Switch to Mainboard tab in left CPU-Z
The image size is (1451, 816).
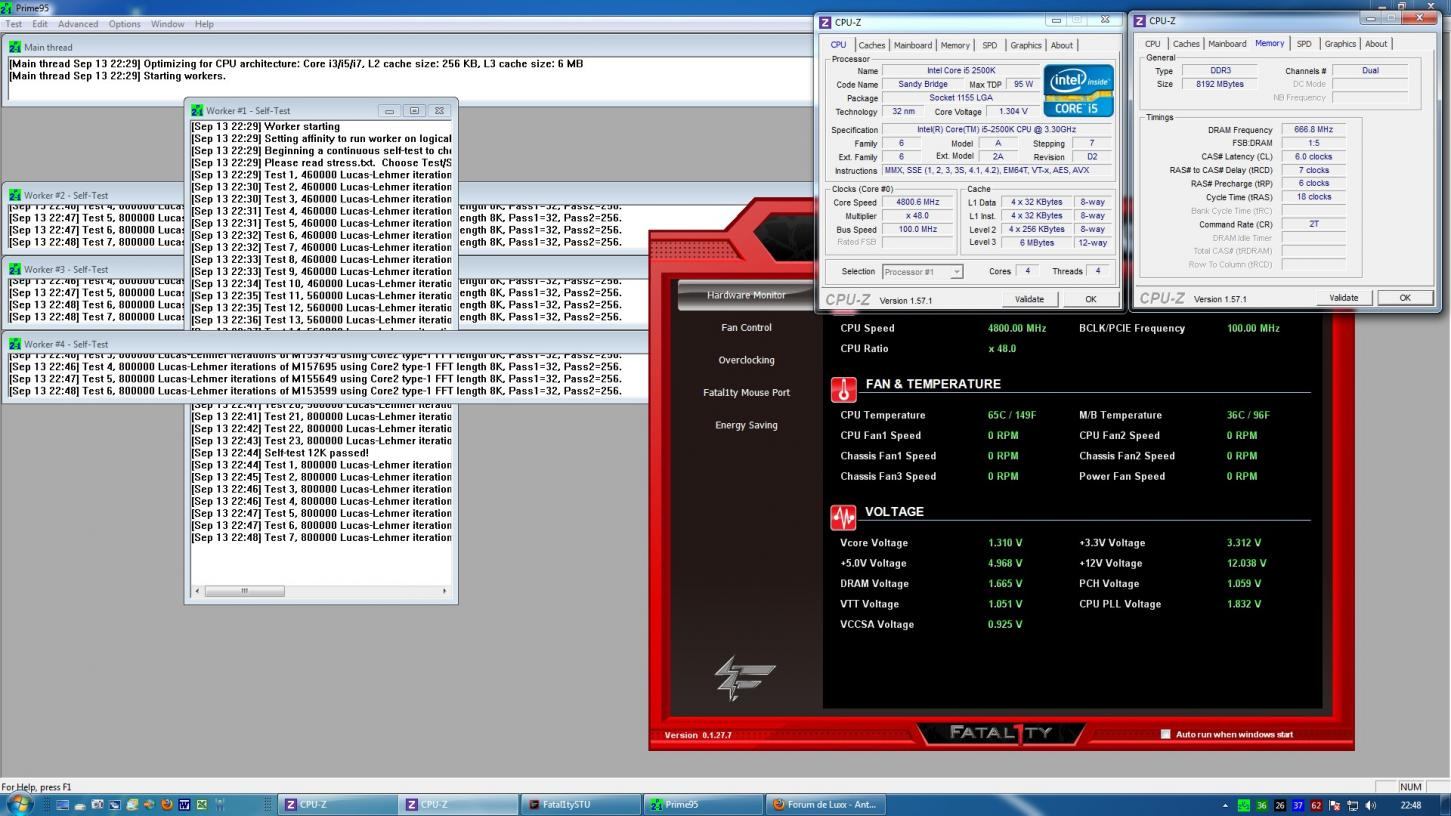click(x=913, y=45)
